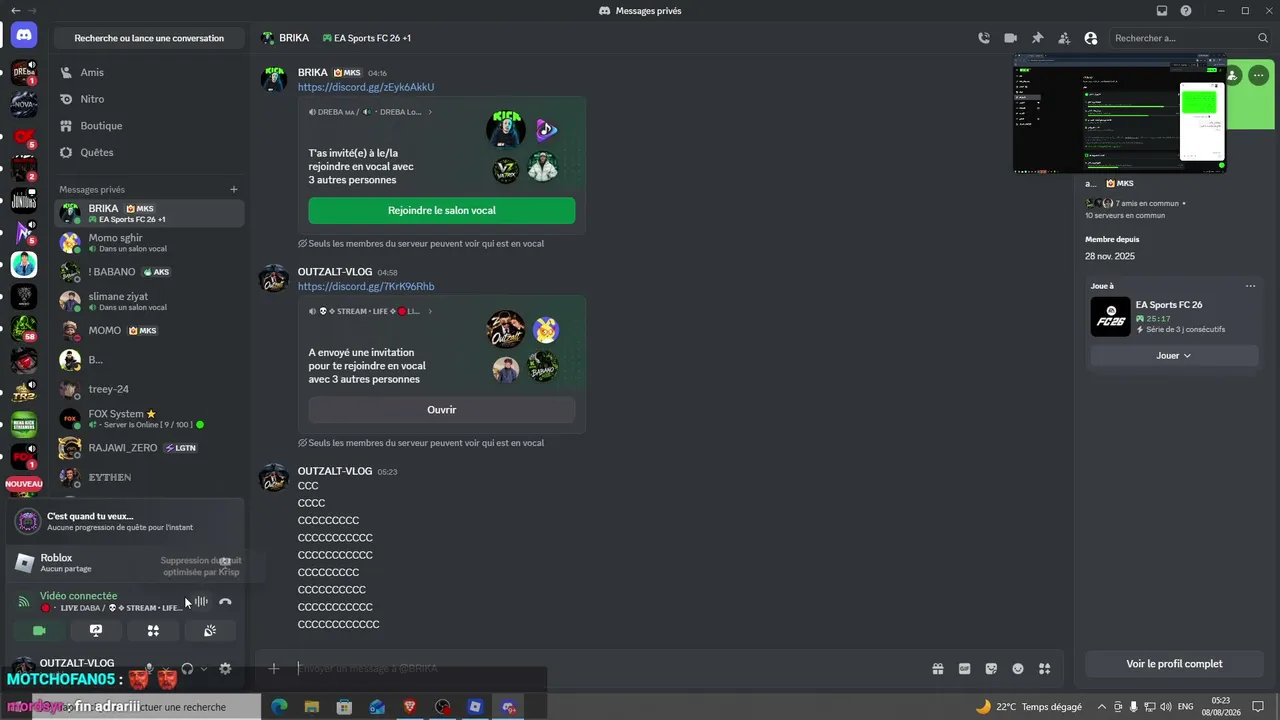Open the soundboard button

coord(210,631)
